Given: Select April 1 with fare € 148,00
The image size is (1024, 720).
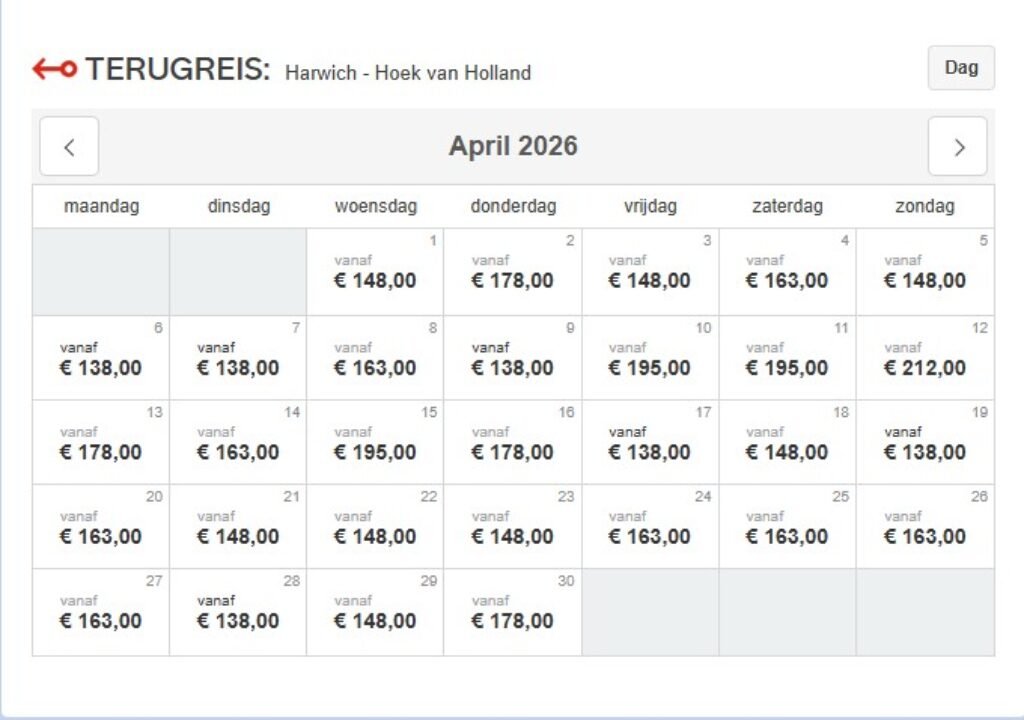Looking at the screenshot, I should (x=375, y=270).
